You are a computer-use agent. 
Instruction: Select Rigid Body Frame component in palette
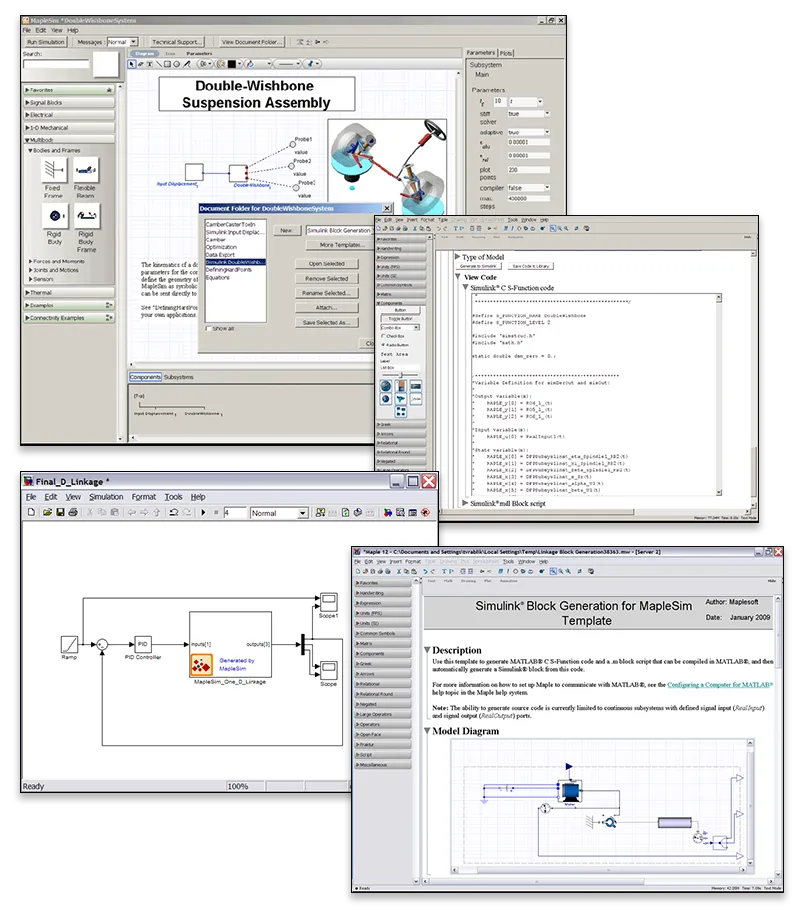click(x=86, y=216)
